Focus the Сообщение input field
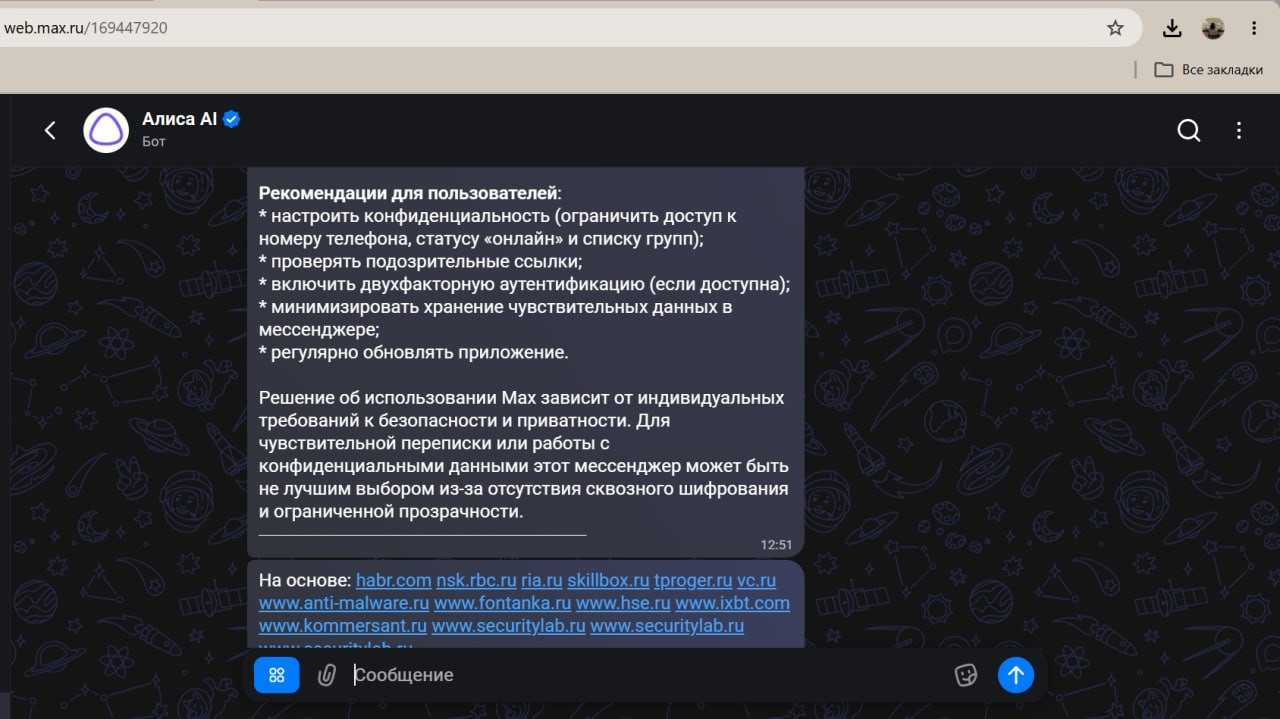Viewport: 1280px width, 719px height. [645, 675]
